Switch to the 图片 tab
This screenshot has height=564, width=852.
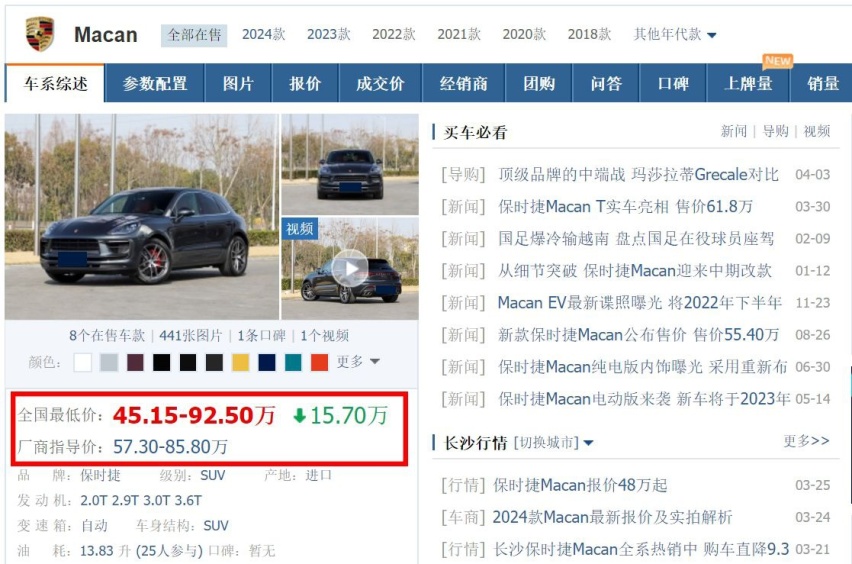pos(238,83)
